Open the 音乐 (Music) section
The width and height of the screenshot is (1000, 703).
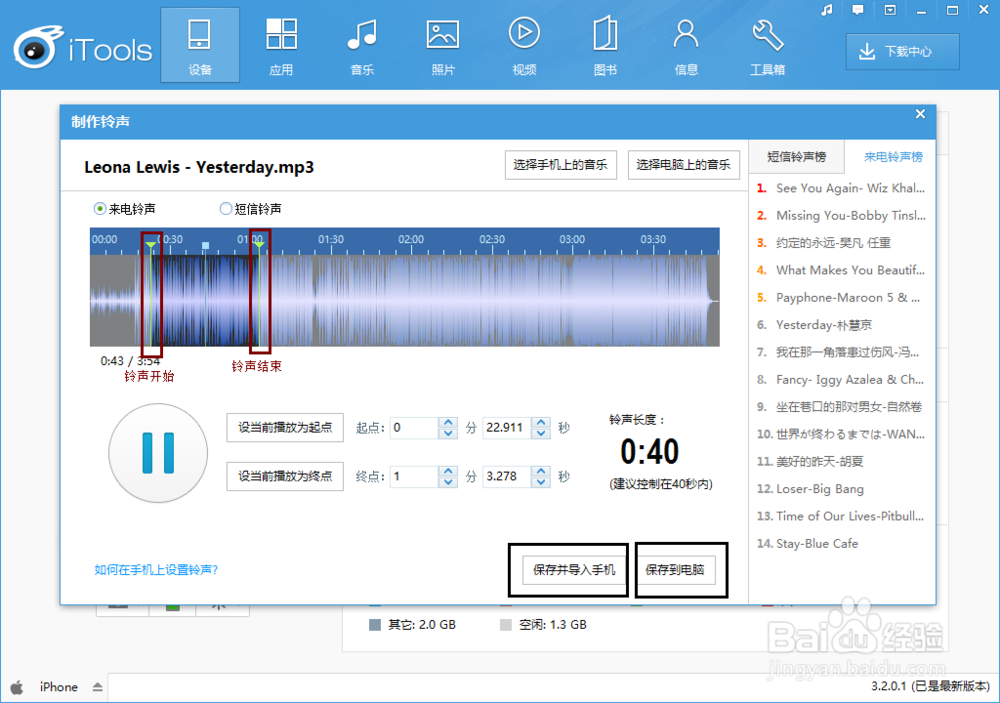[x=362, y=45]
